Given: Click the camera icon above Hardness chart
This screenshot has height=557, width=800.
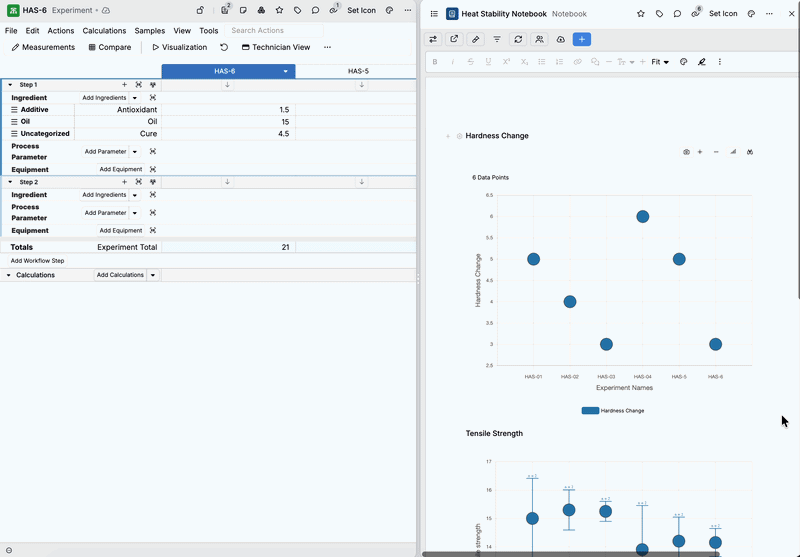Looking at the screenshot, I should tap(686, 152).
